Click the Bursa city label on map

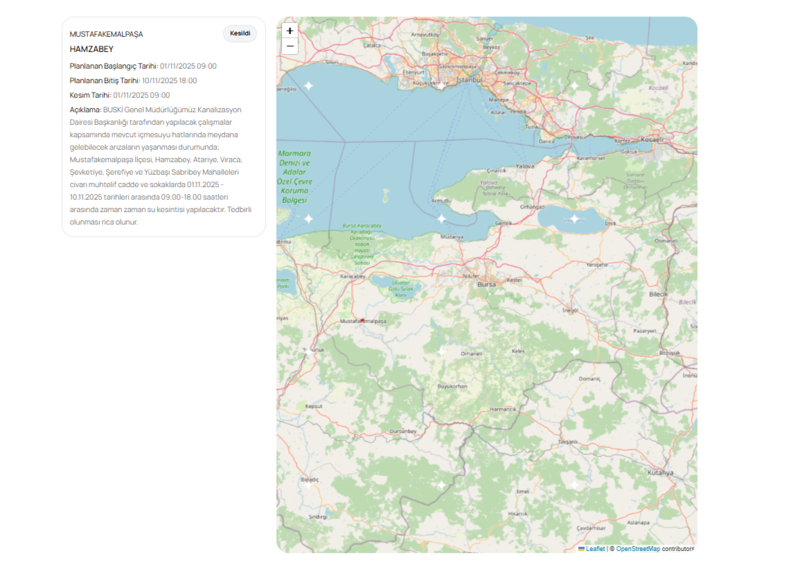coord(487,284)
